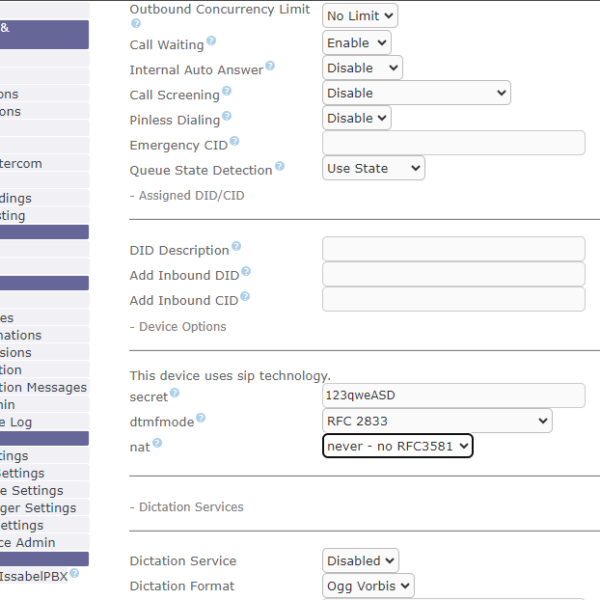600x600 pixels.
Task: Click help icon next to DID Description
Action: pyautogui.click(x=236, y=247)
